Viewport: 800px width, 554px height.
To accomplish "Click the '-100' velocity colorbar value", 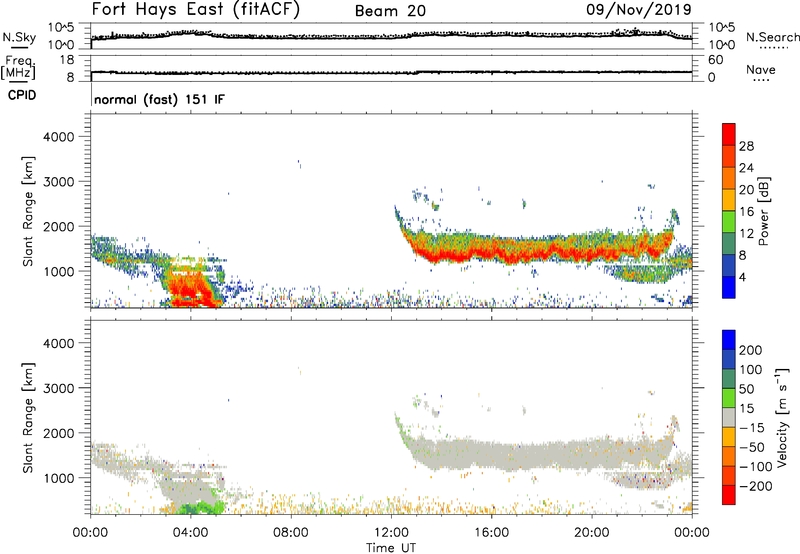I will 756,467.
